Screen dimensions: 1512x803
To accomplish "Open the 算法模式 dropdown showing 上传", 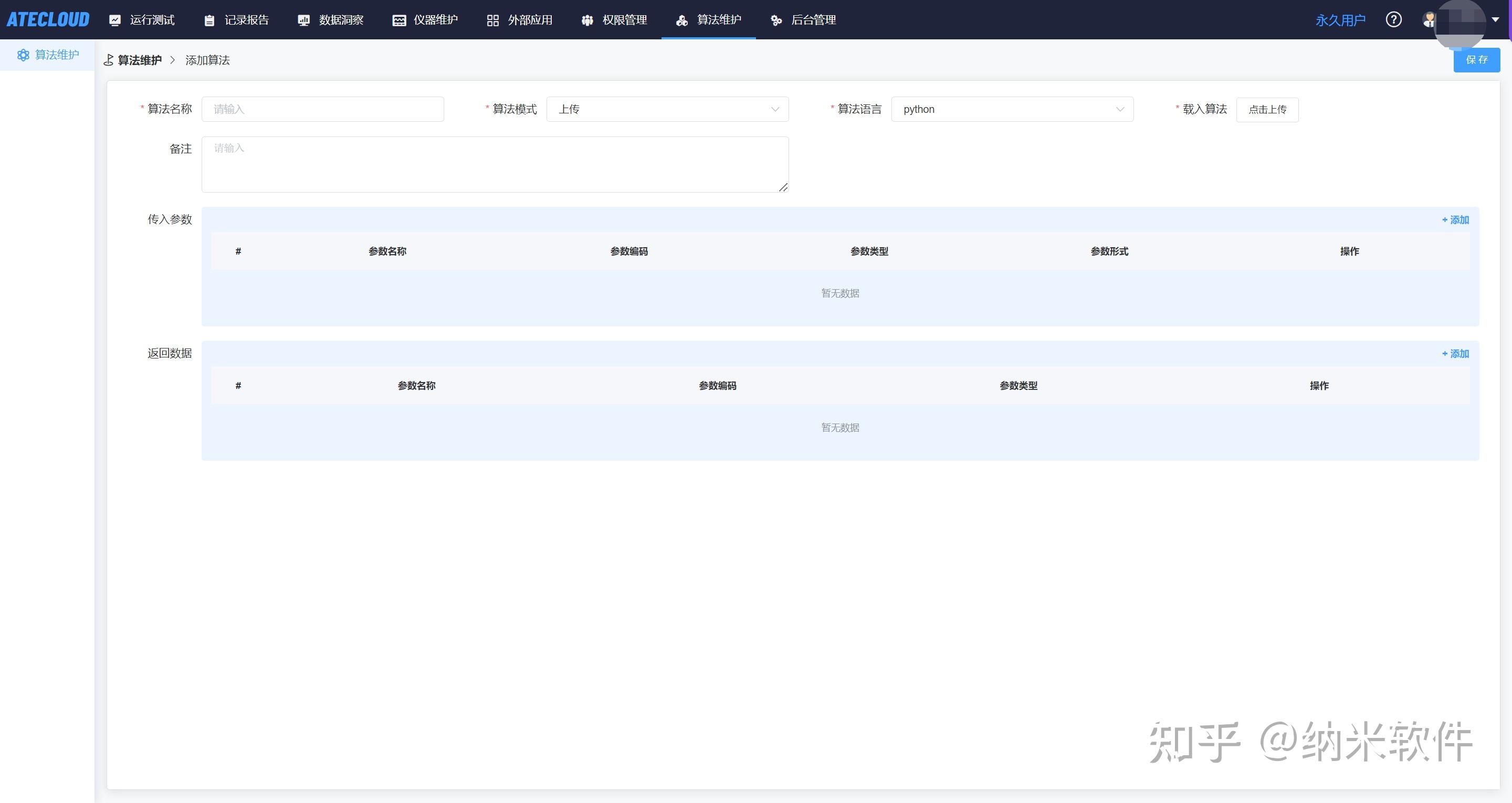I will click(x=667, y=109).
